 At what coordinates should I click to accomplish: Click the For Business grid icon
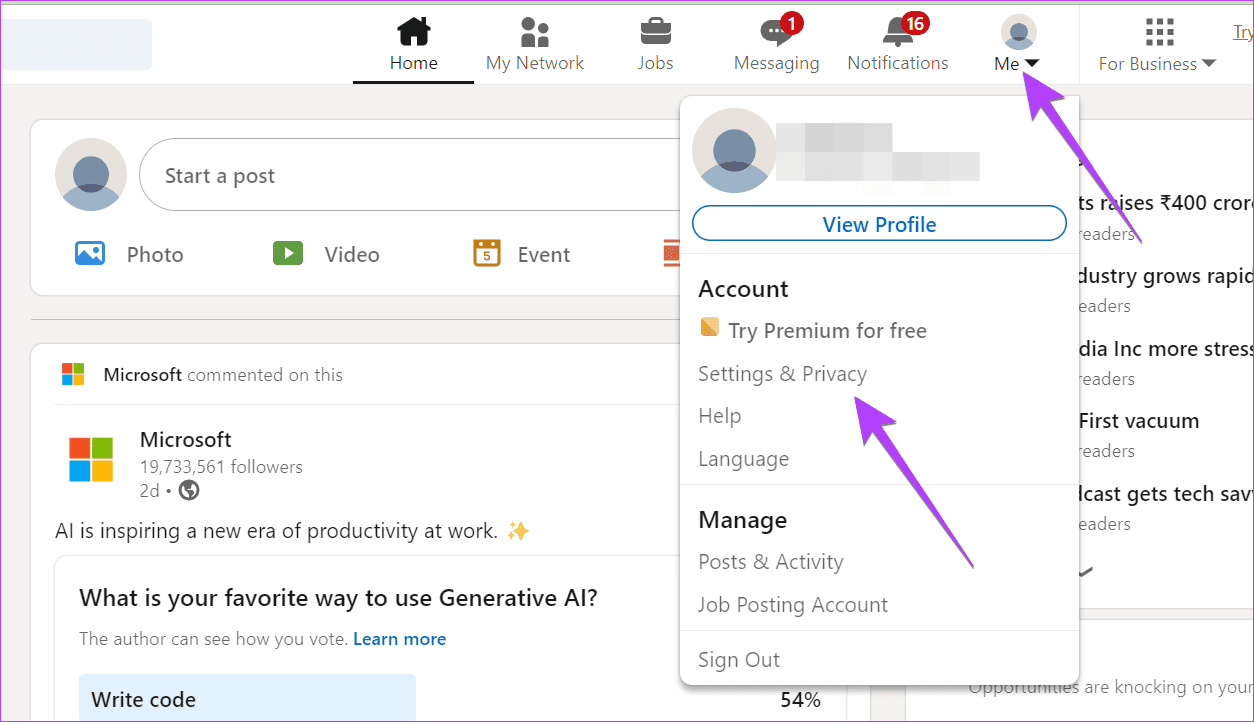pyautogui.click(x=1159, y=32)
